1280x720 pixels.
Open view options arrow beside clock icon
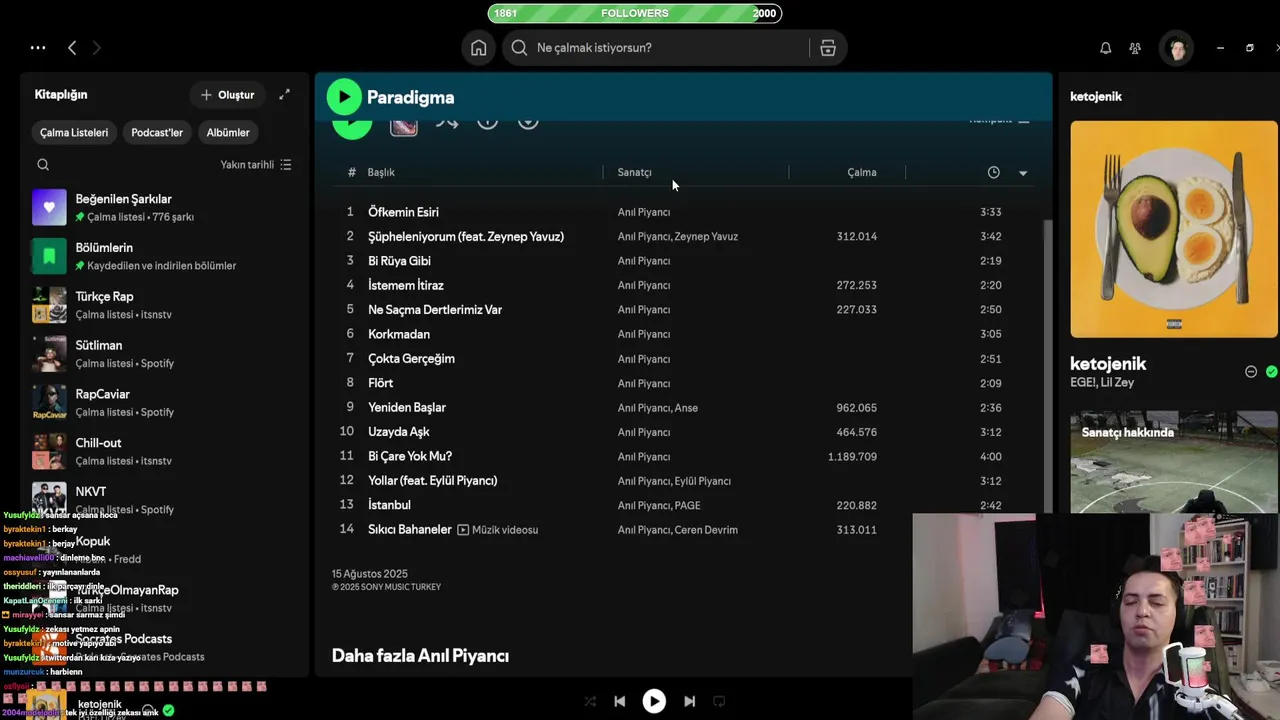1023,173
